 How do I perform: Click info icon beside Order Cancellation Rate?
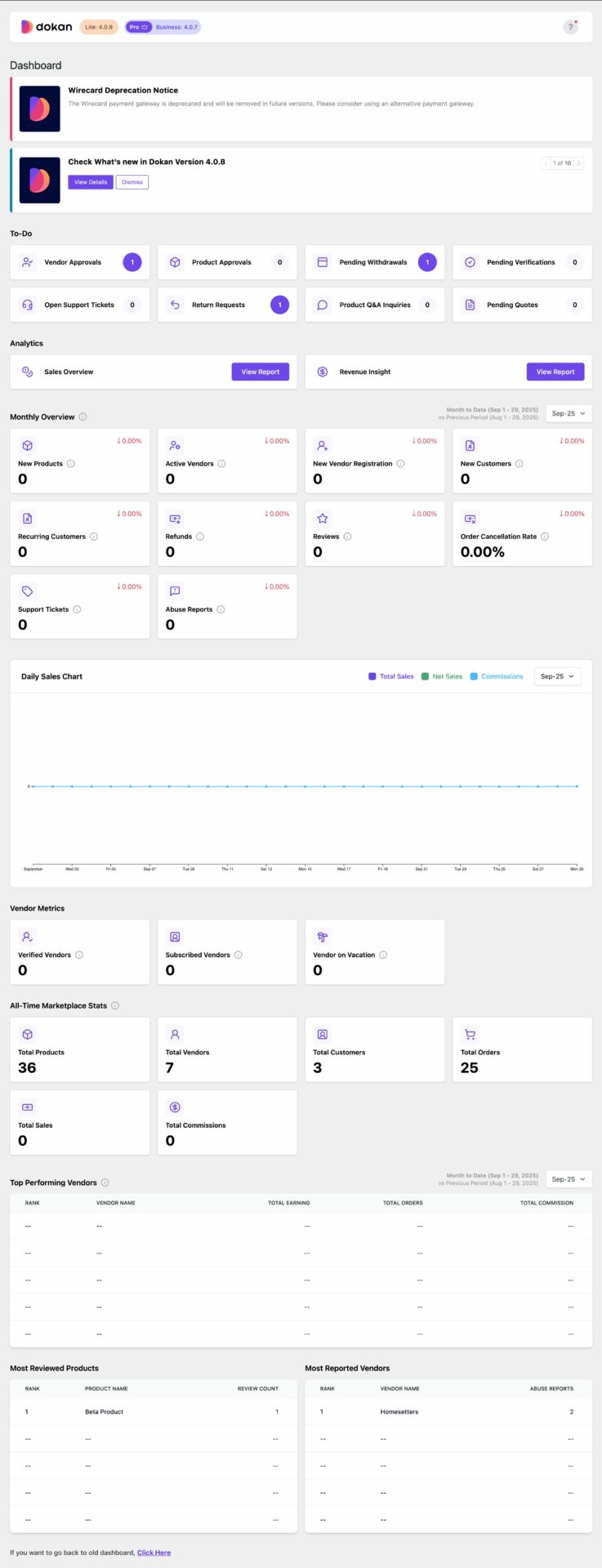545,537
